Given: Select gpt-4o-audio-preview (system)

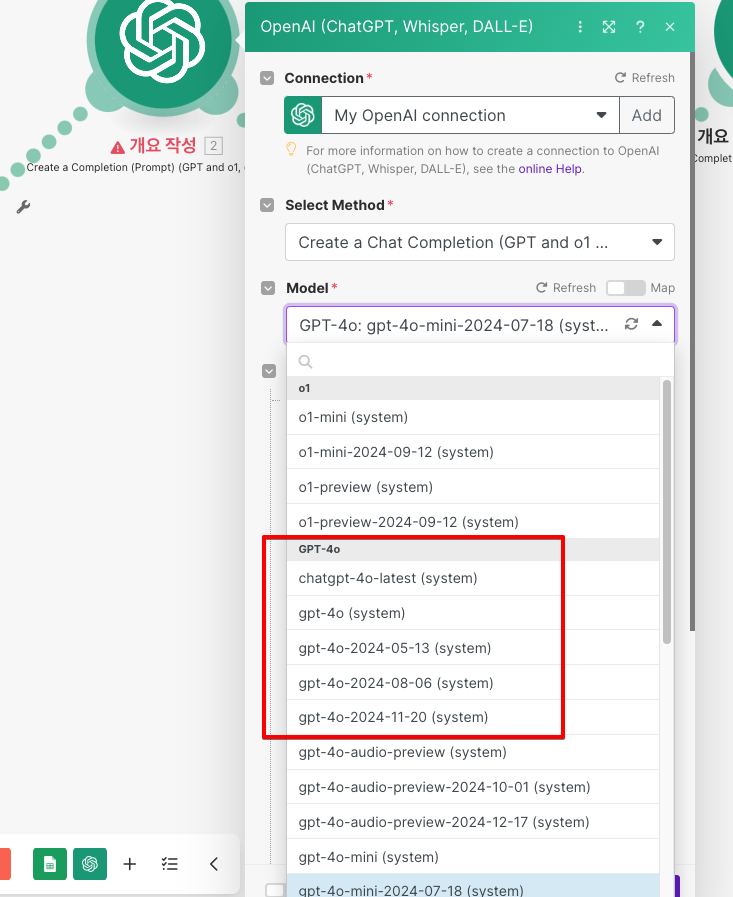Looking at the screenshot, I should point(473,752).
